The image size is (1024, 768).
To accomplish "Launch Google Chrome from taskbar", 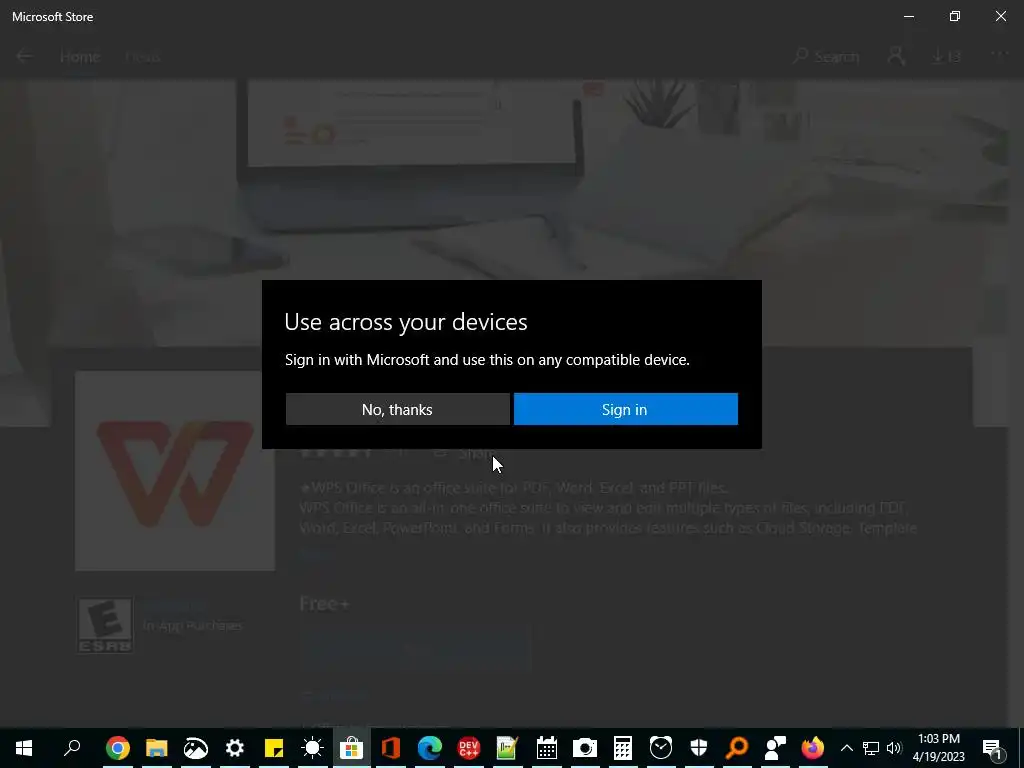I will pos(118,748).
